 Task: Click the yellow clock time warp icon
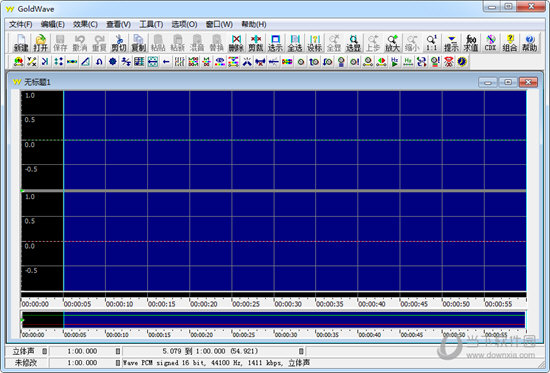[x=462, y=62]
